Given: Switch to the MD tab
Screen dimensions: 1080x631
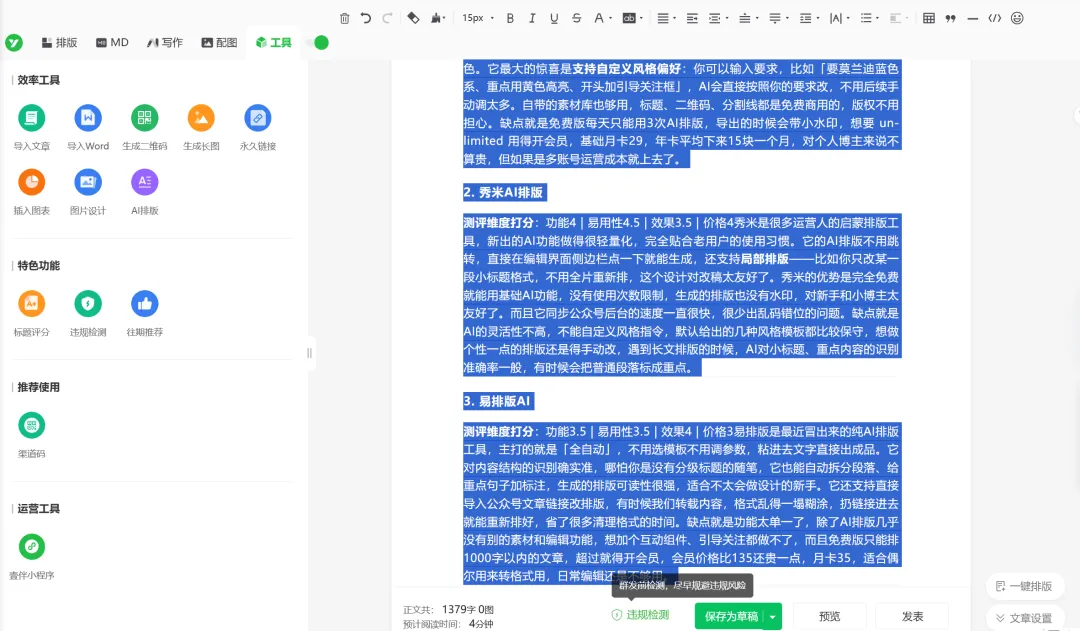Looking at the screenshot, I should [x=112, y=43].
